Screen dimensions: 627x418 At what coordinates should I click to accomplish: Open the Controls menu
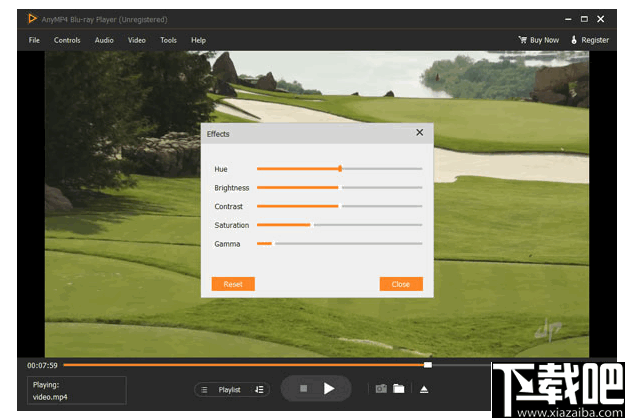[x=67, y=40]
